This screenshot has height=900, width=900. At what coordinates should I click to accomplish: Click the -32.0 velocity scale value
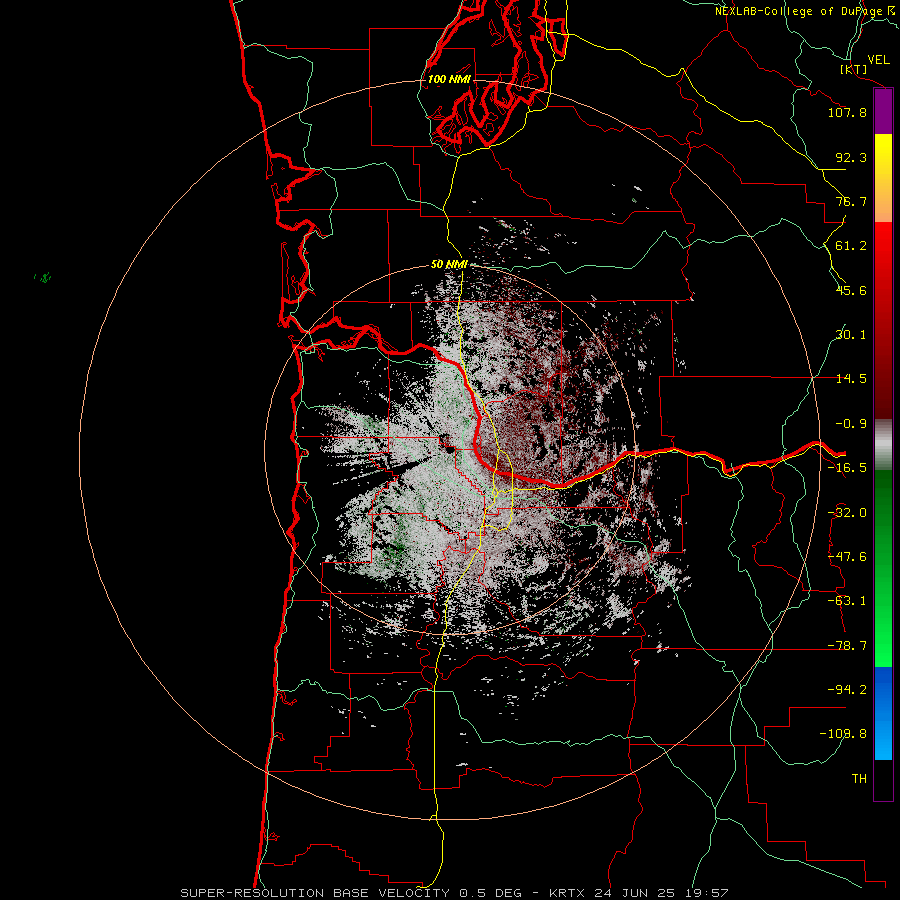click(847, 513)
